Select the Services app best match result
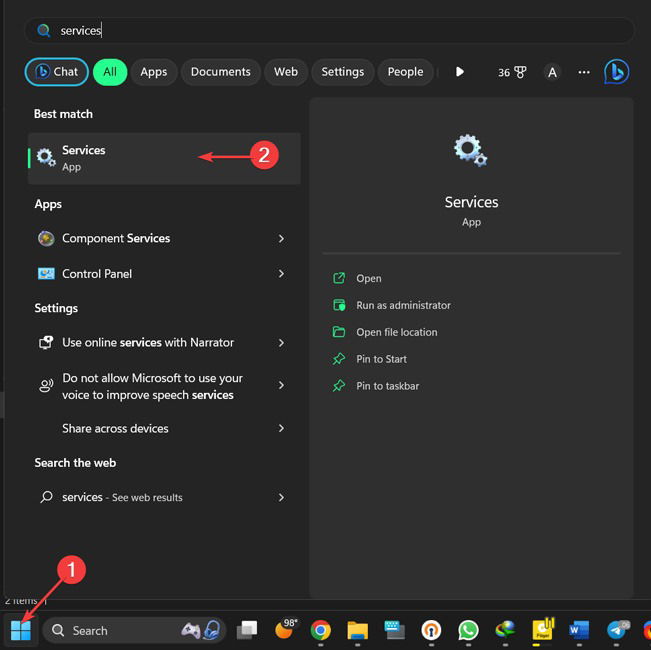Image resolution: width=651 pixels, height=650 pixels. click(164, 159)
